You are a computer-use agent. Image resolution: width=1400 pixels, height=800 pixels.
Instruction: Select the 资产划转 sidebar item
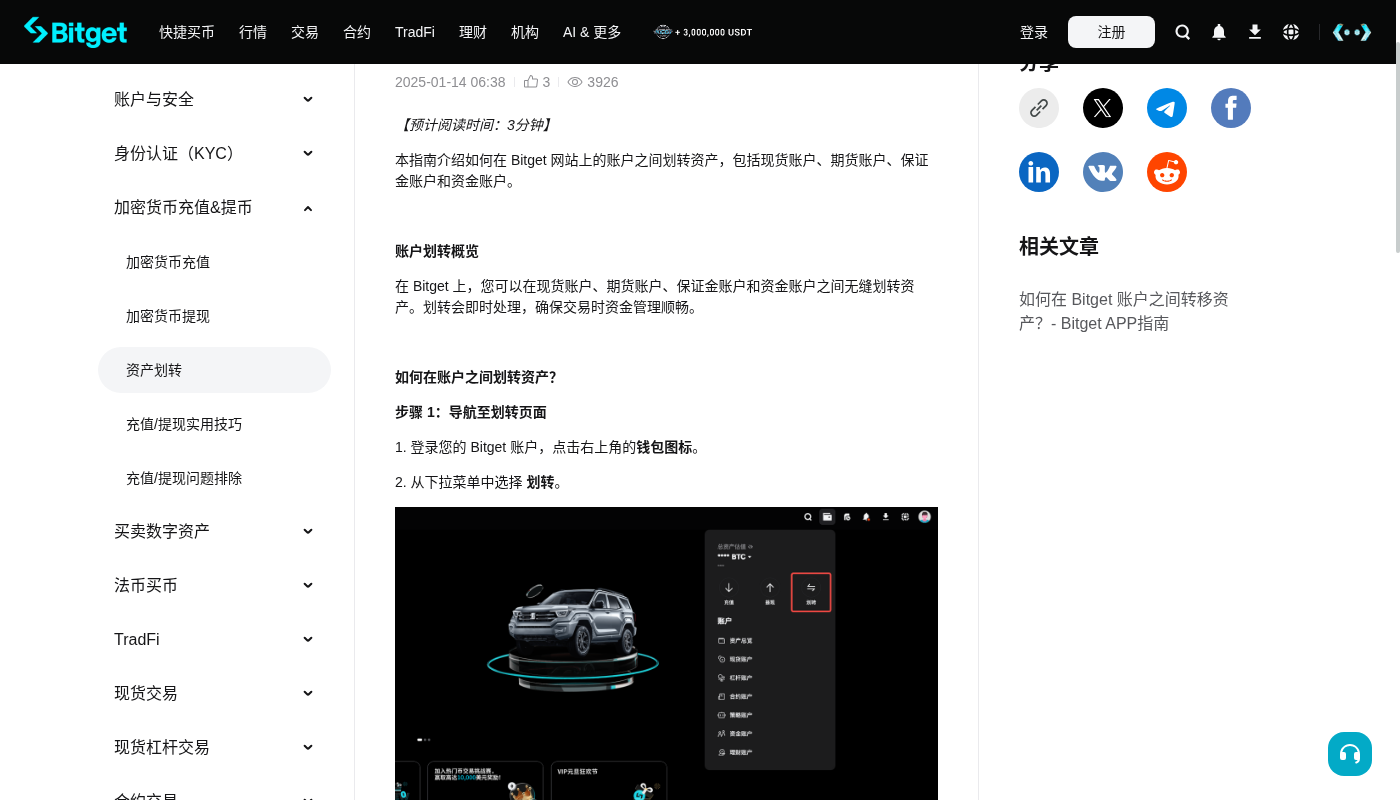point(214,370)
